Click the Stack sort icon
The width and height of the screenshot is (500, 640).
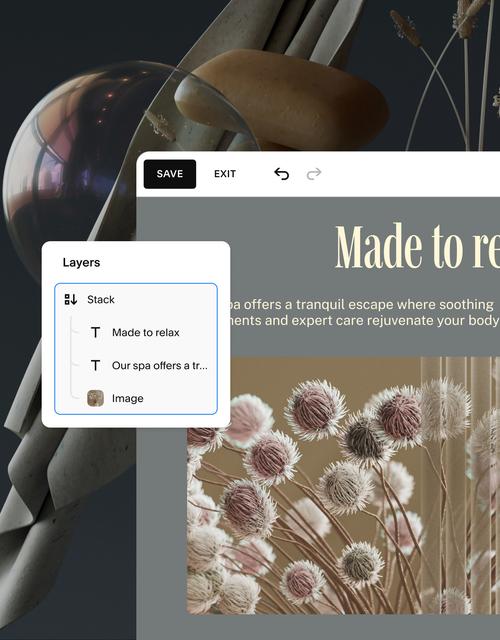[71, 300]
